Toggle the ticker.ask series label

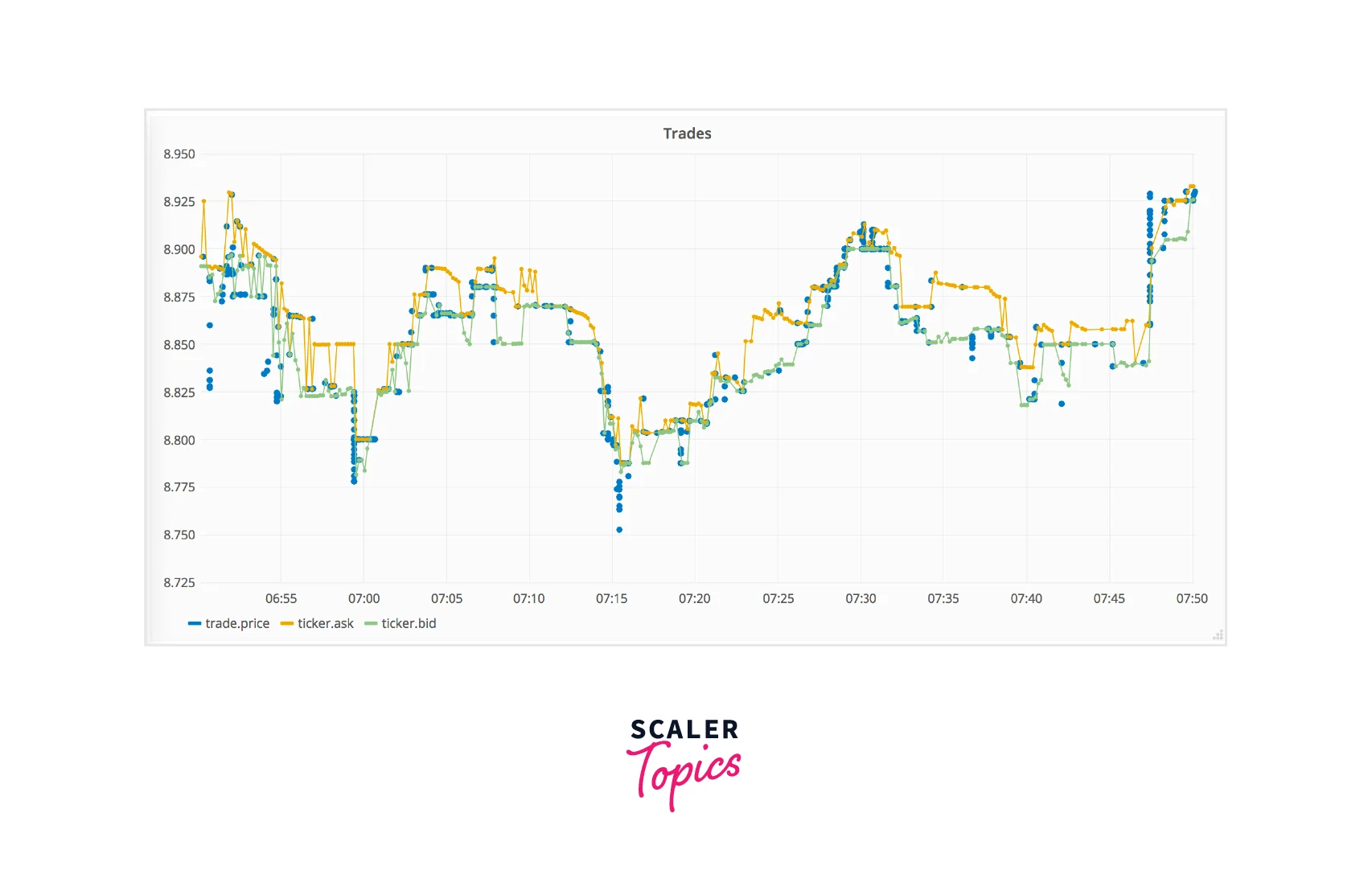coord(326,624)
